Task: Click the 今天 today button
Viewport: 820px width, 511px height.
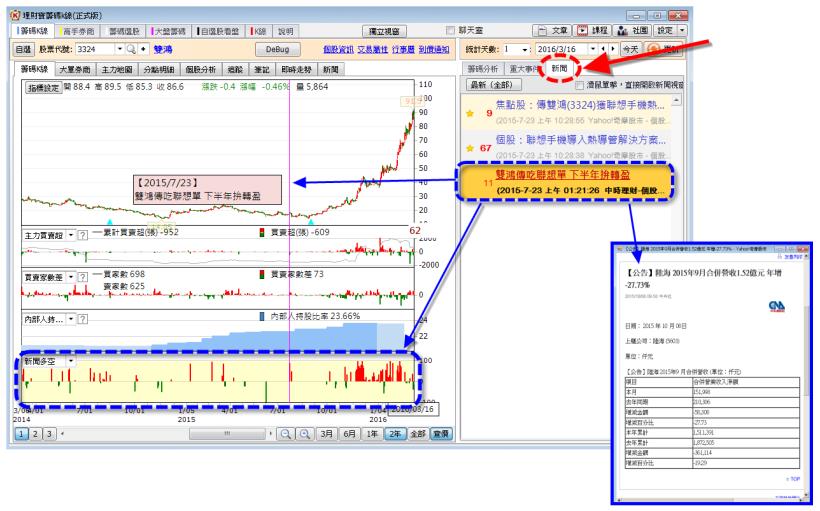Action: [630, 49]
